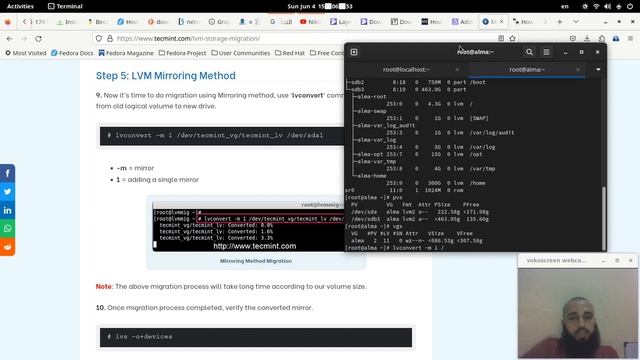Viewport: 640px width, 360px height.
Task: Click the Firefox logo icon in tab bar
Action: click(8, 22)
